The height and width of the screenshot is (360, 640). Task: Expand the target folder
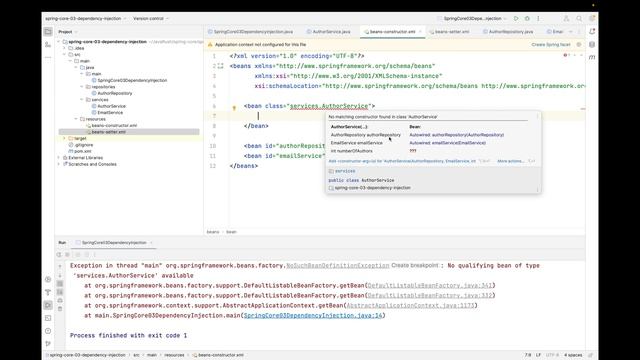pyautogui.click(x=64, y=138)
